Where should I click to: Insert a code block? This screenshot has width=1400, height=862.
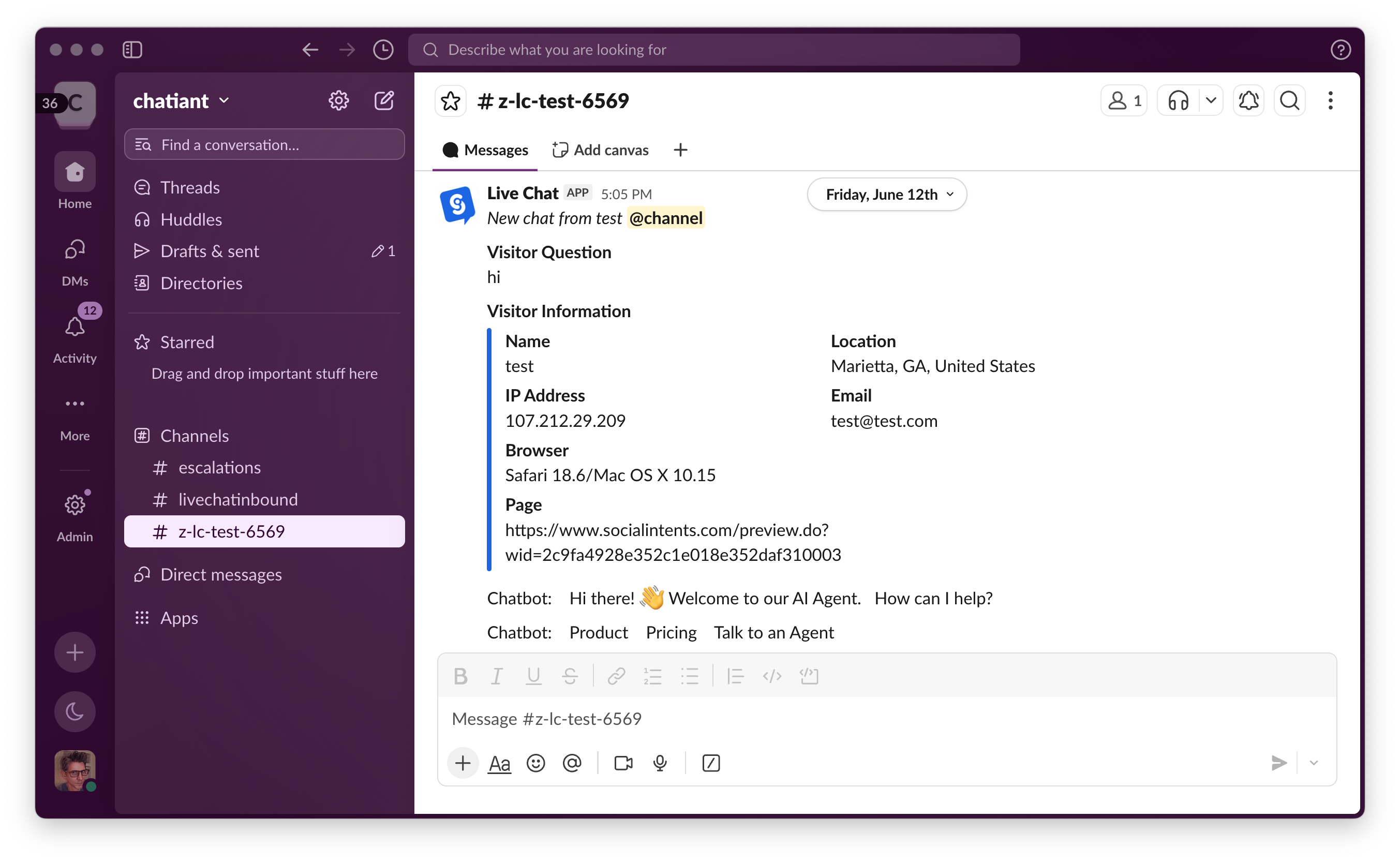[809, 676]
